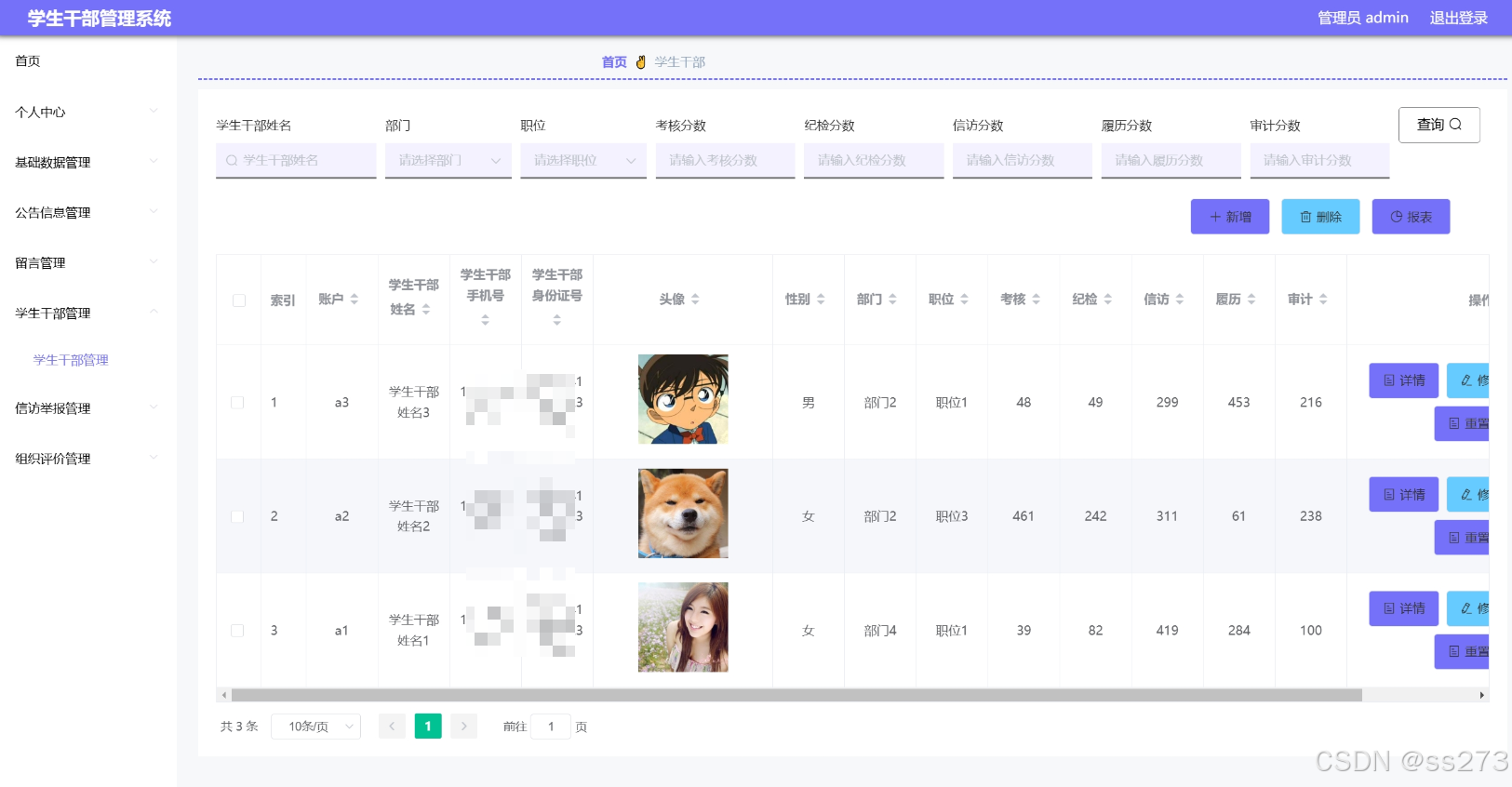Open the 报表 report button
The width and height of the screenshot is (1512, 787).
[x=1411, y=217]
